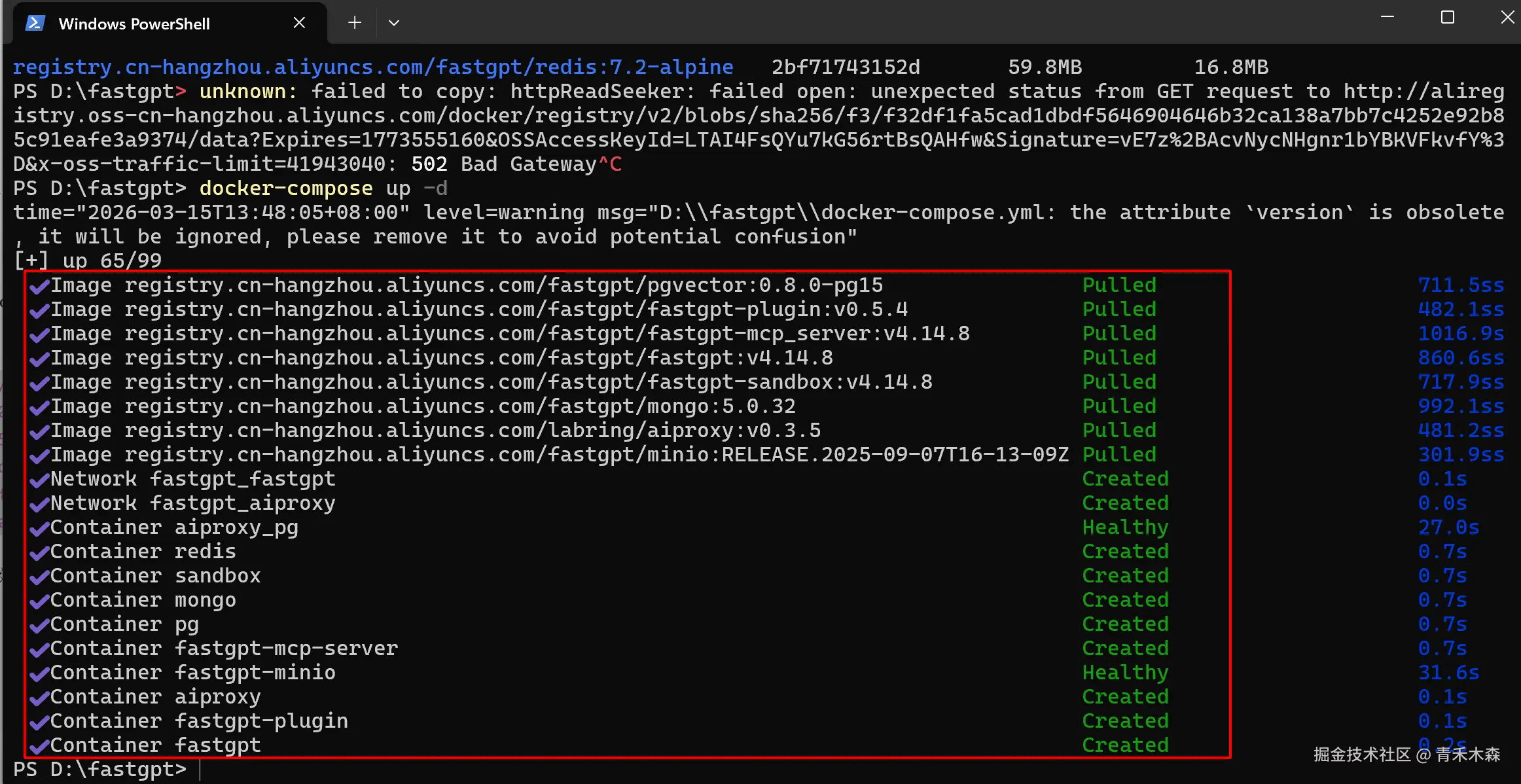Click the Pulled status for the mongo:5.0.32 image

(1118, 406)
